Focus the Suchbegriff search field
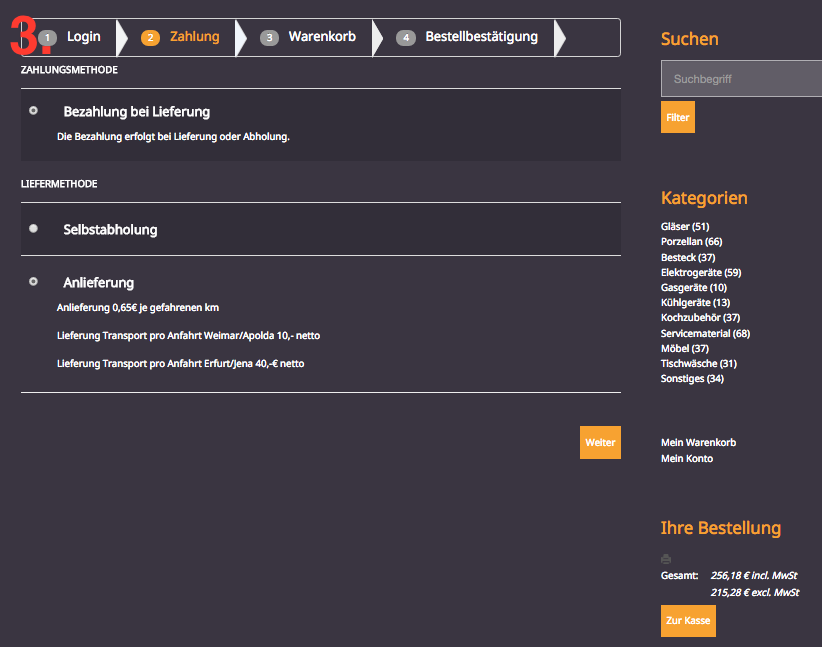The height and width of the screenshot is (647, 822). tap(740, 78)
